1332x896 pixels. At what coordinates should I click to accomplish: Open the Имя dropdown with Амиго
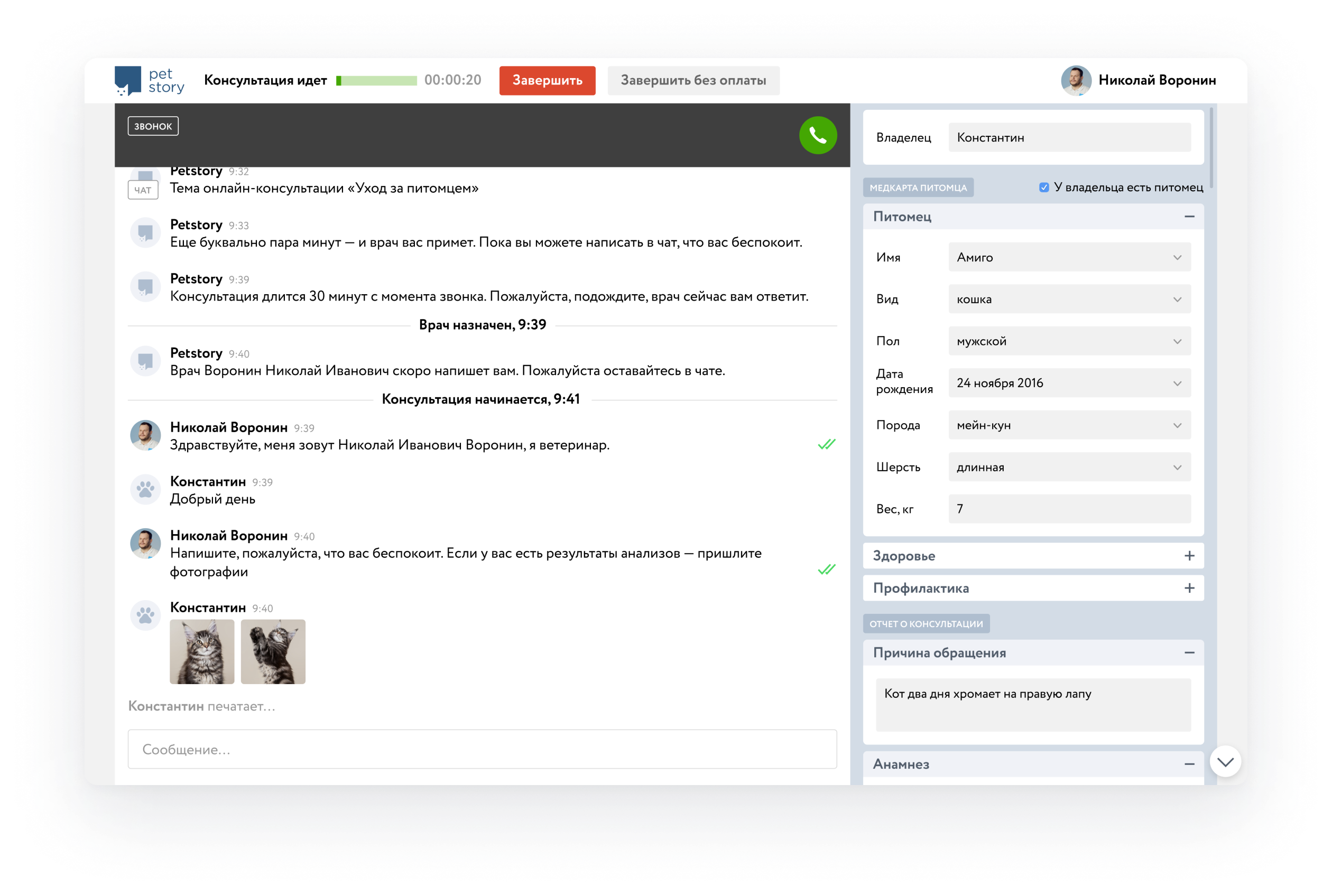pos(1069,257)
